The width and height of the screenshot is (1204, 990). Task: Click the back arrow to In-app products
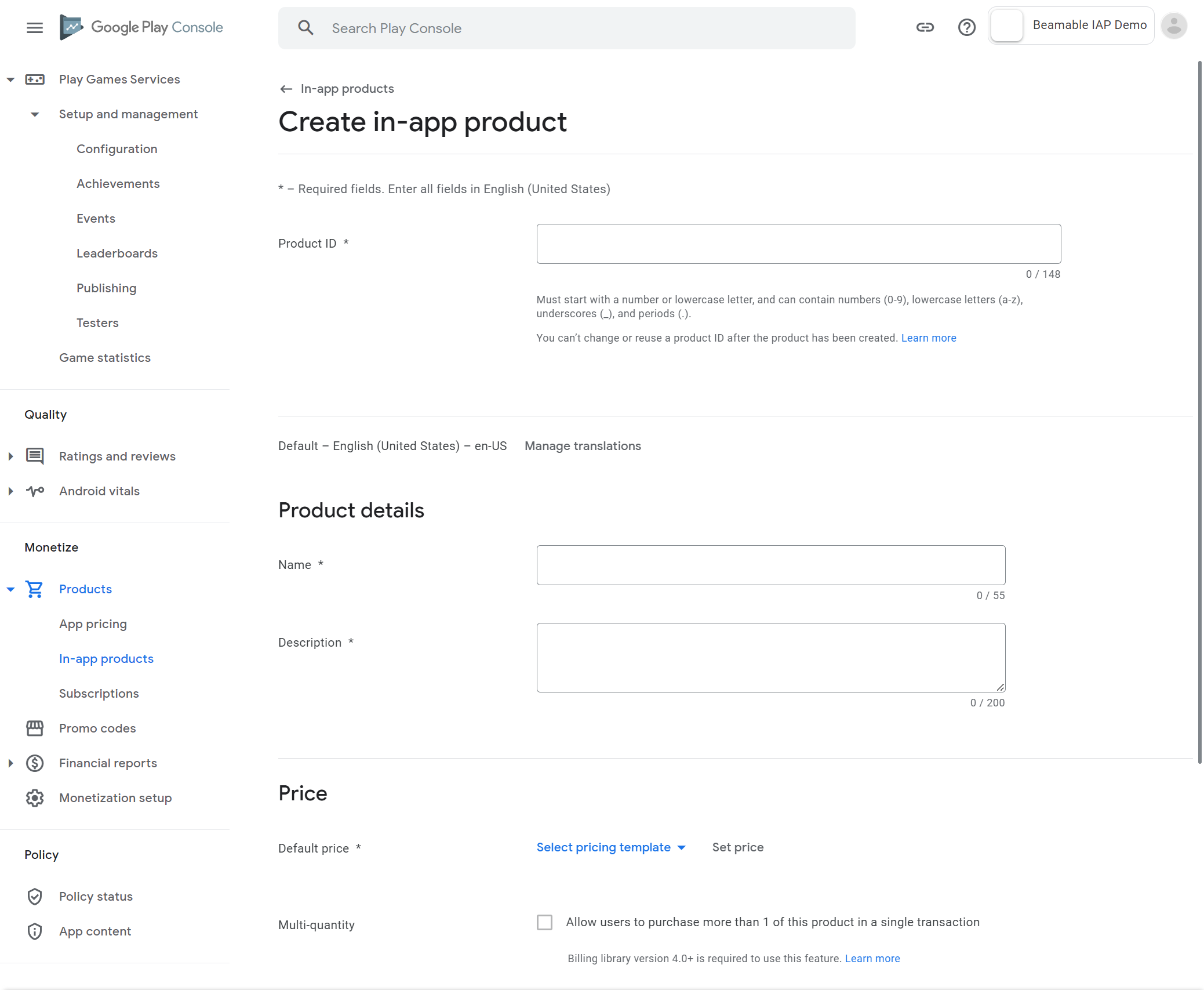[x=286, y=89]
